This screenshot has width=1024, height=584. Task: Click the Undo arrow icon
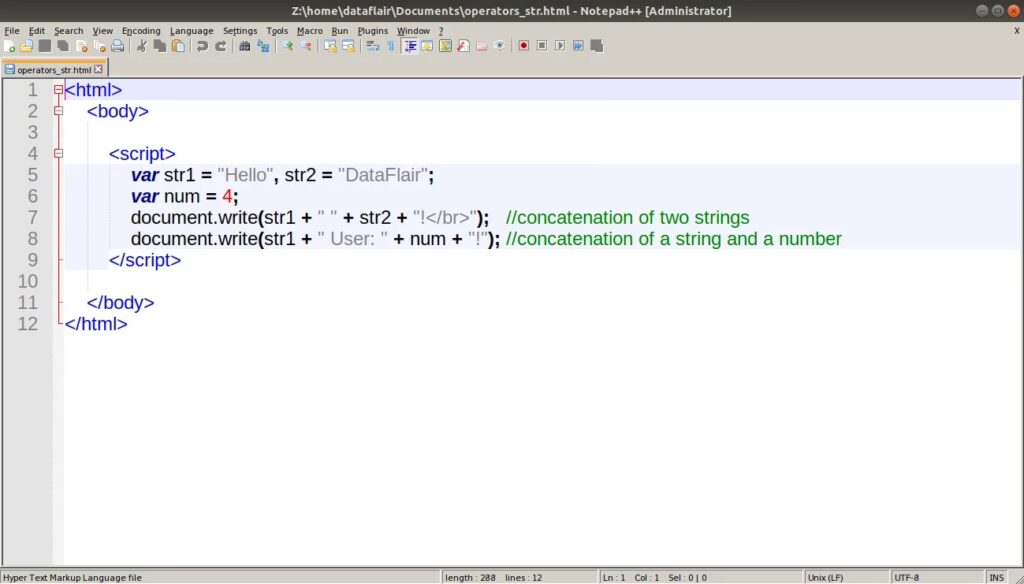coord(203,46)
